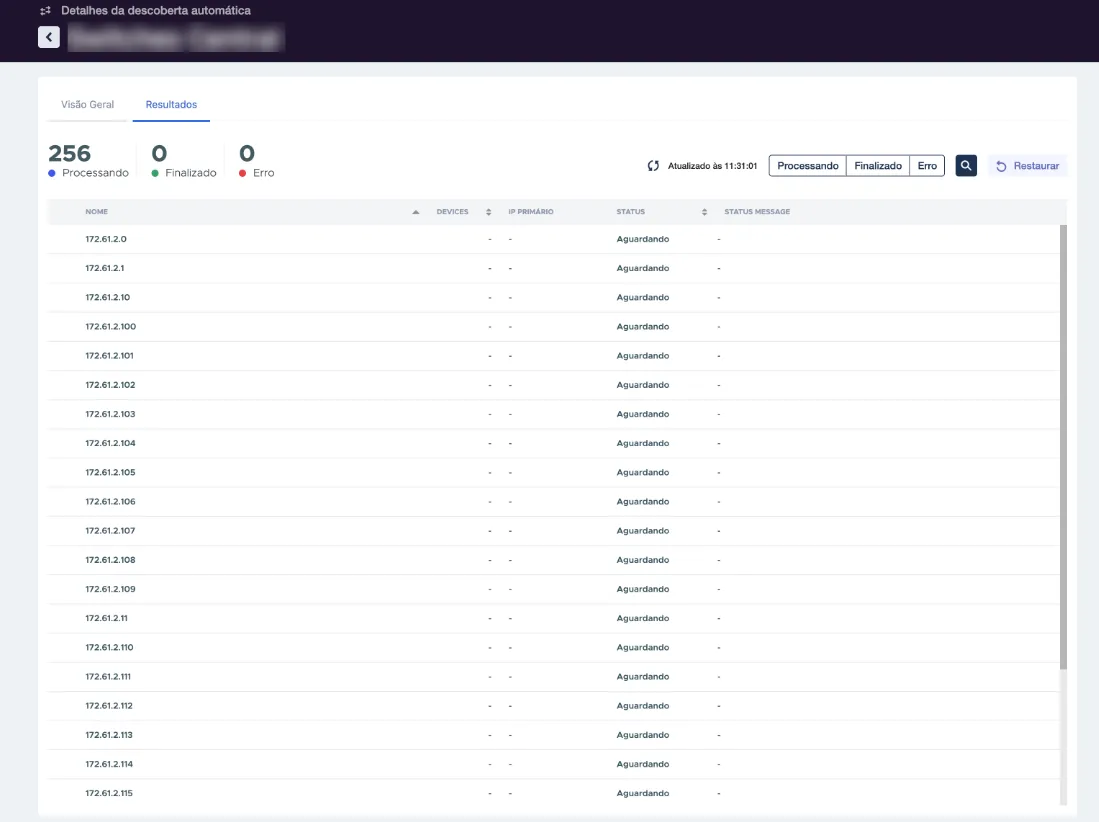Click the 'Detalhes da descoberta automática' page title
The height and width of the screenshot is (822, 1099).
tap(156, 11)
